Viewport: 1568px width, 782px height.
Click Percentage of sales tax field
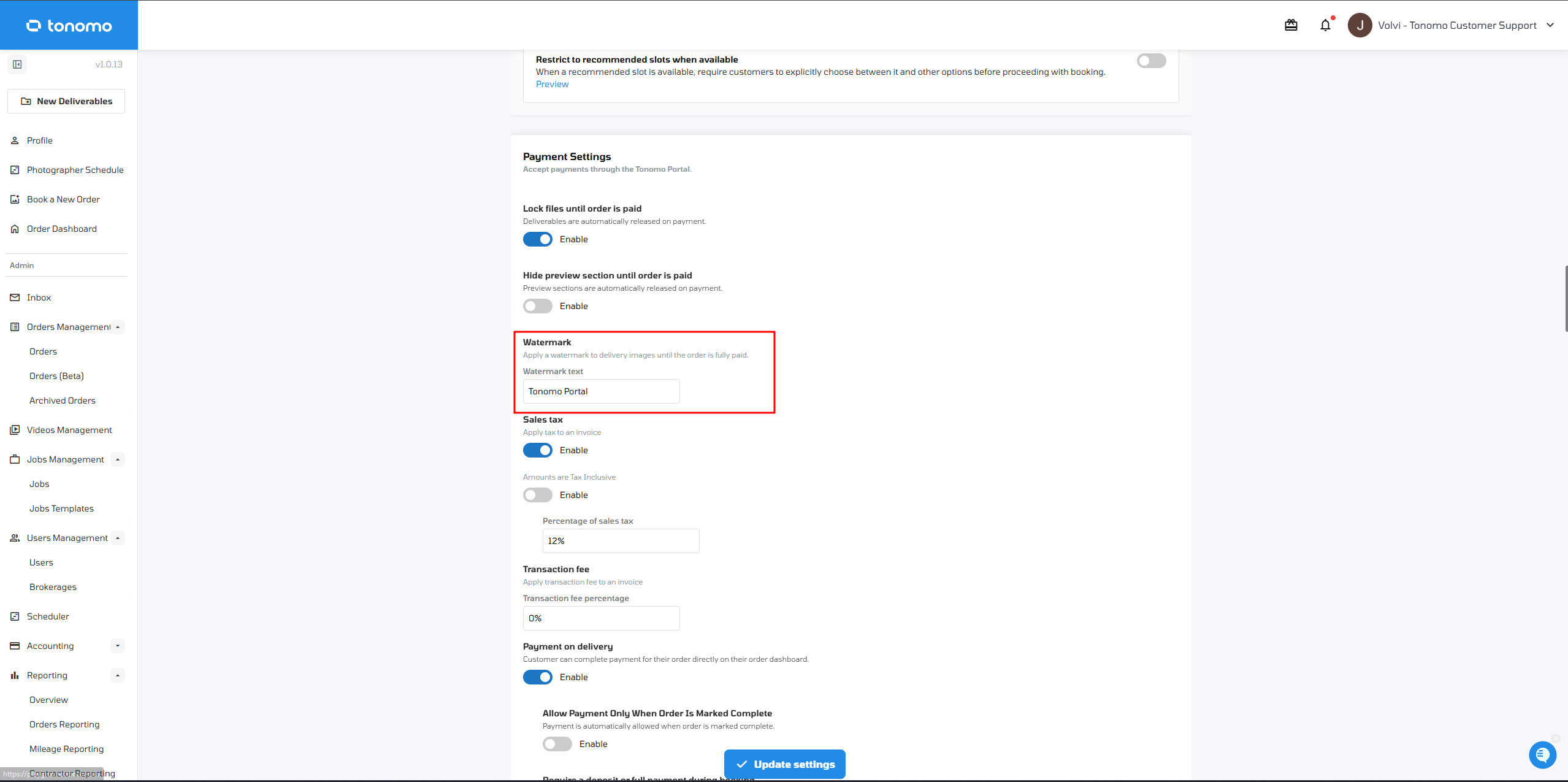click(x=621, y=541)
